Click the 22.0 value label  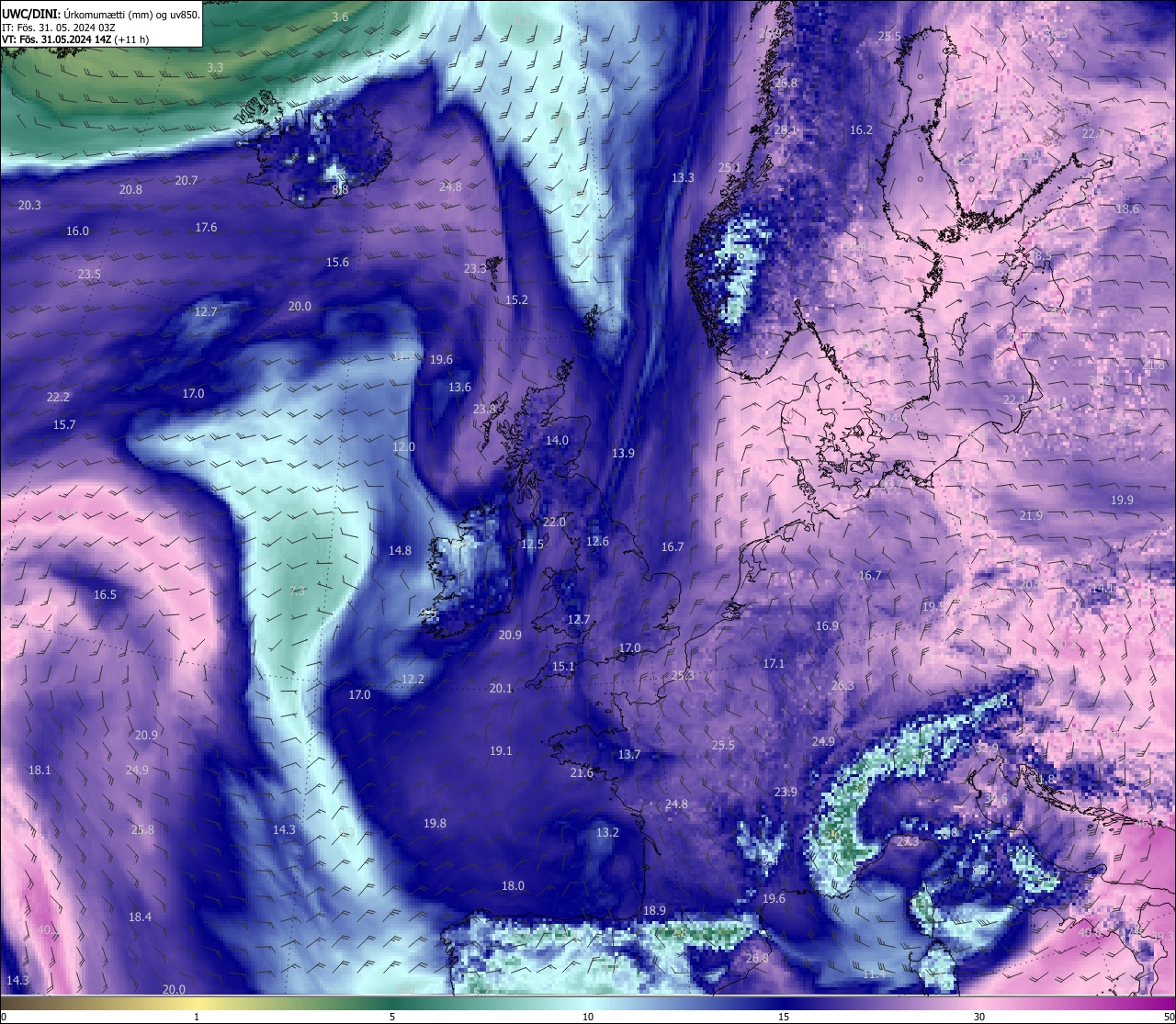(554, 522)
